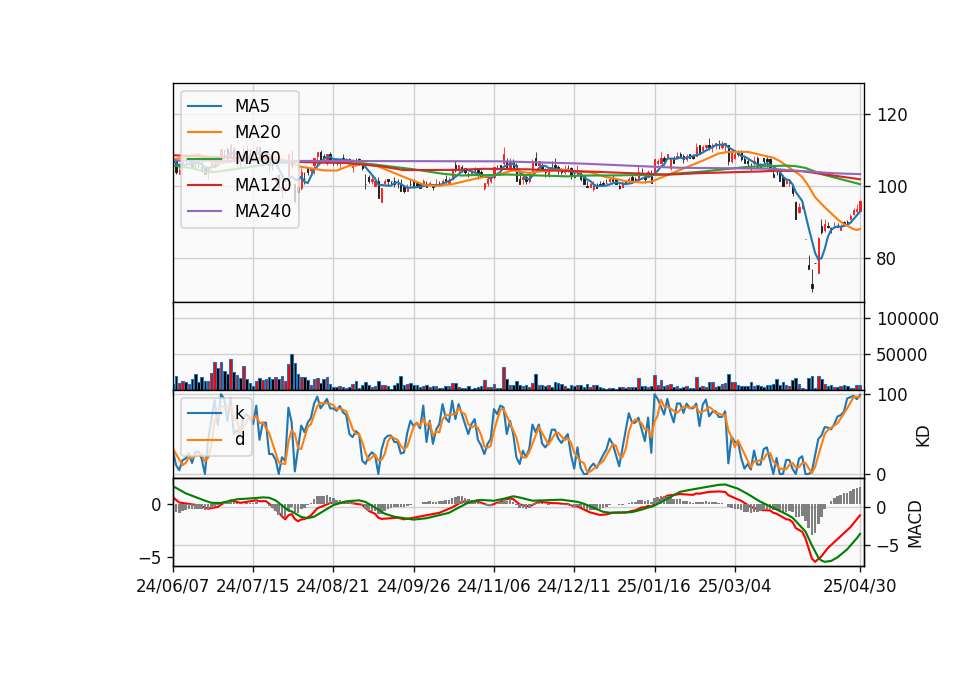The image size is (960, 690).
Task: Click the MA120 legend label
Action: pos(263,184)
